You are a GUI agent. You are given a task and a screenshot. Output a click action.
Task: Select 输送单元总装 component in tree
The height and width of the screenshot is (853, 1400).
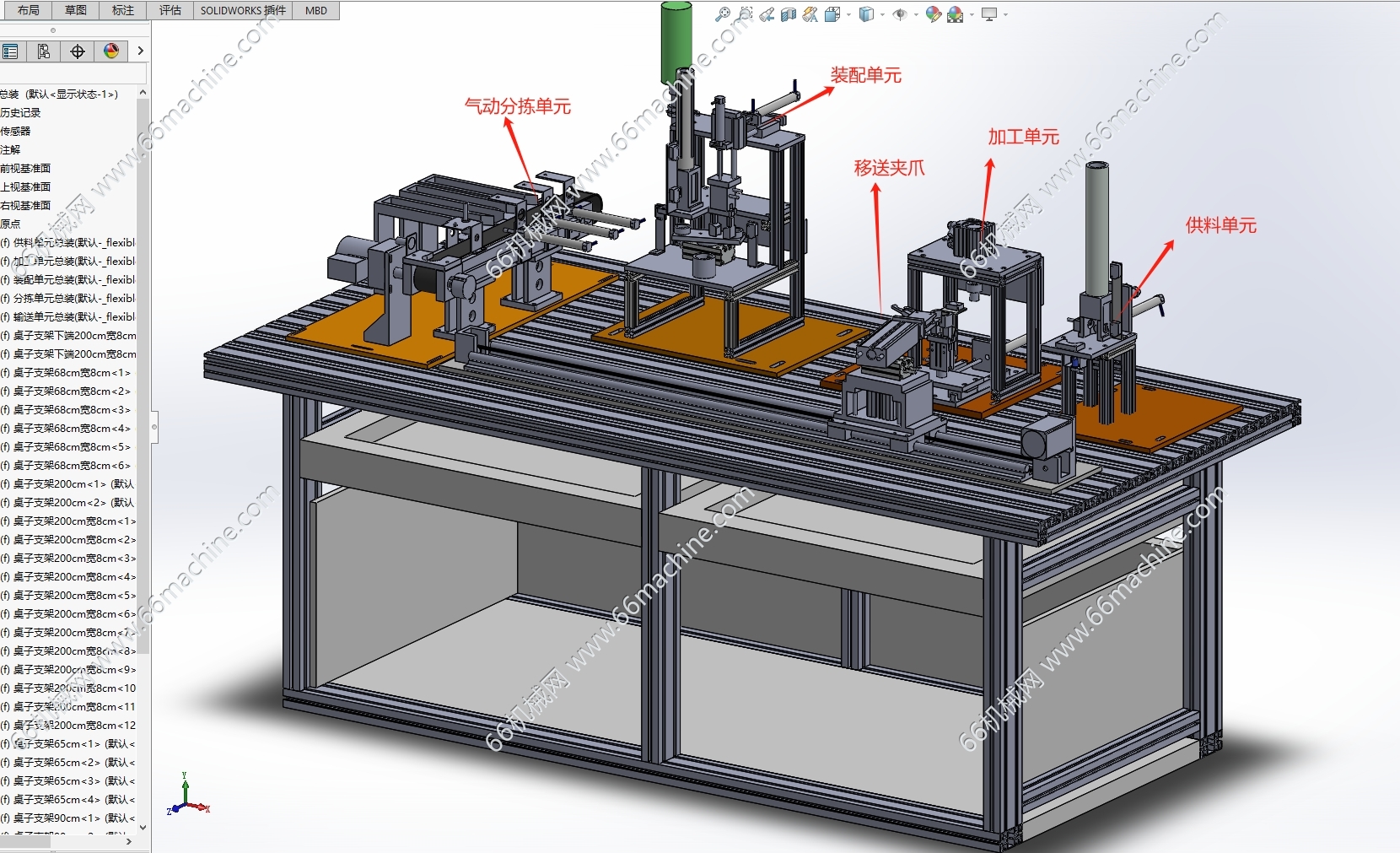pyautogui.click(x=67, y=316)
